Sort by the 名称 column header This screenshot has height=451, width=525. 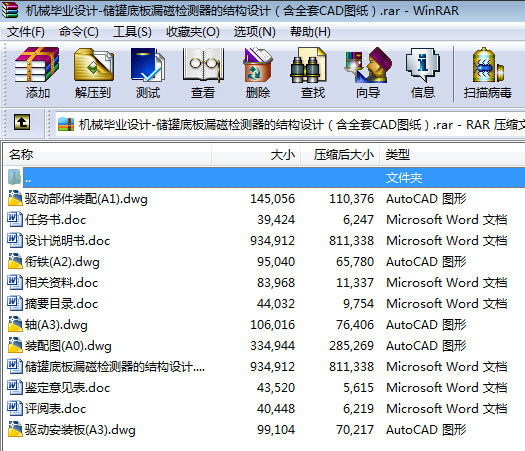(107, 154)
